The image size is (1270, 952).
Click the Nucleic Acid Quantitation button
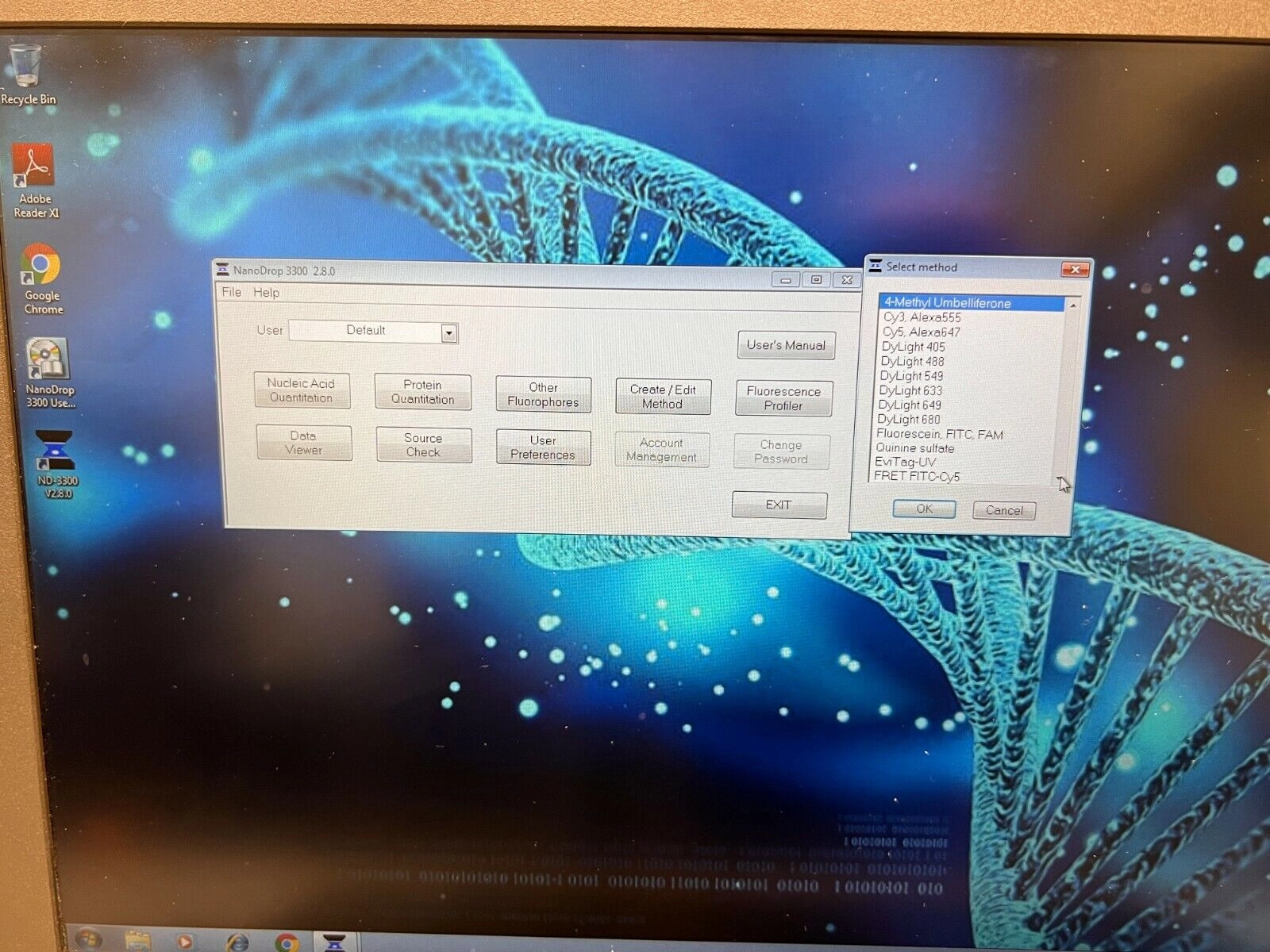pos(302,390)
